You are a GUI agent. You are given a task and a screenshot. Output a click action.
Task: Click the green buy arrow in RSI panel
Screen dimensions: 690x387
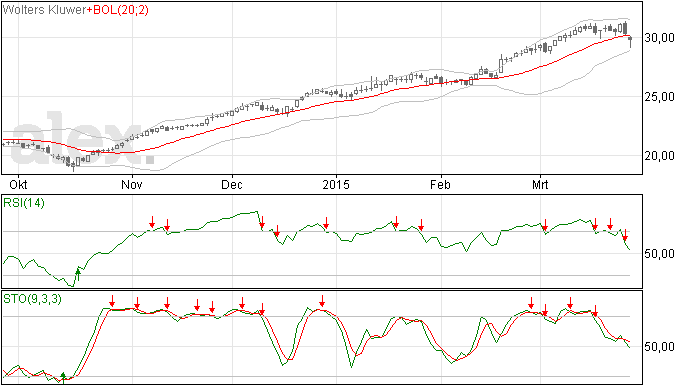[x=78, y=274]
